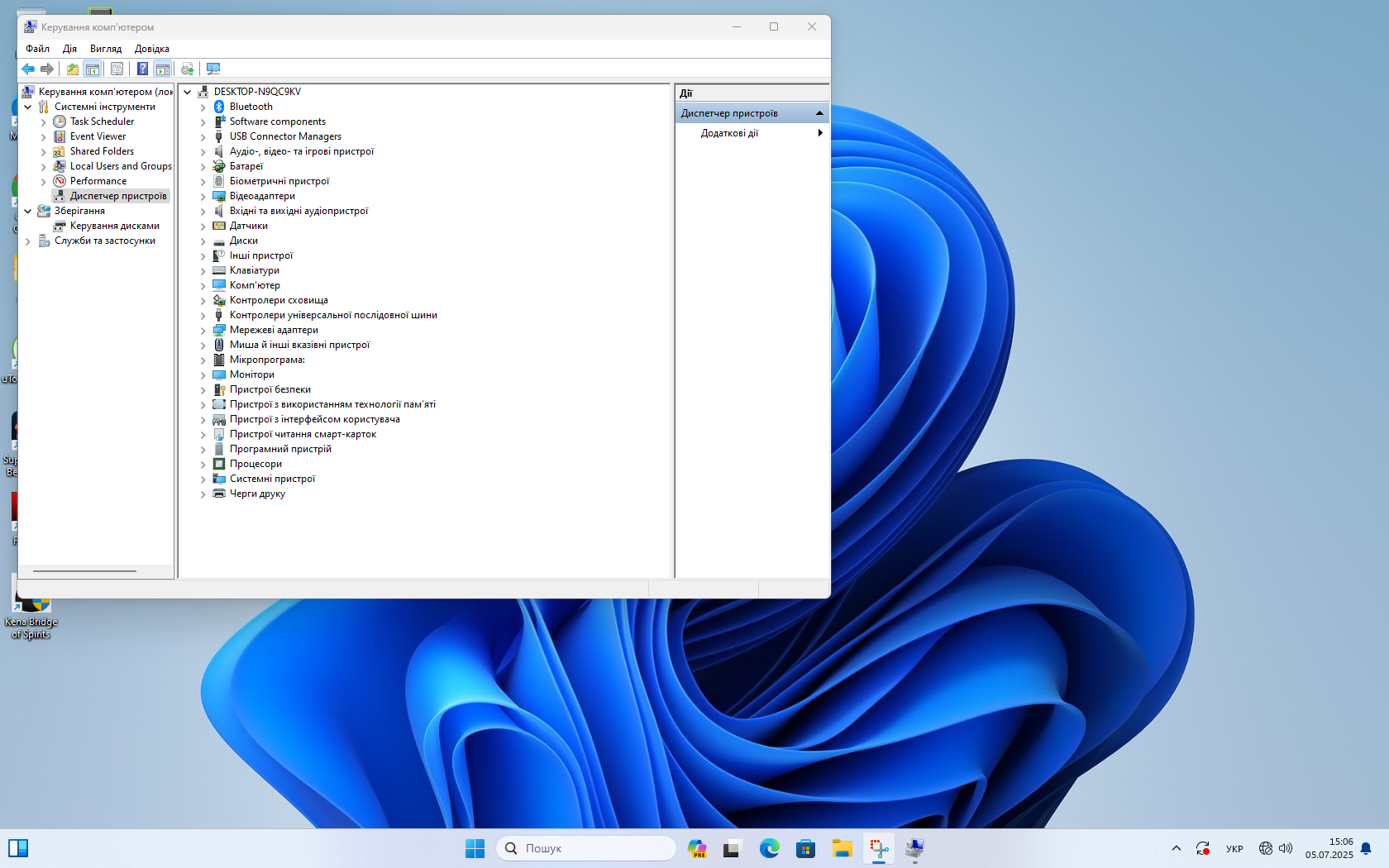Collapse the Диспетчер пристроїв actions section

point(819,113)
